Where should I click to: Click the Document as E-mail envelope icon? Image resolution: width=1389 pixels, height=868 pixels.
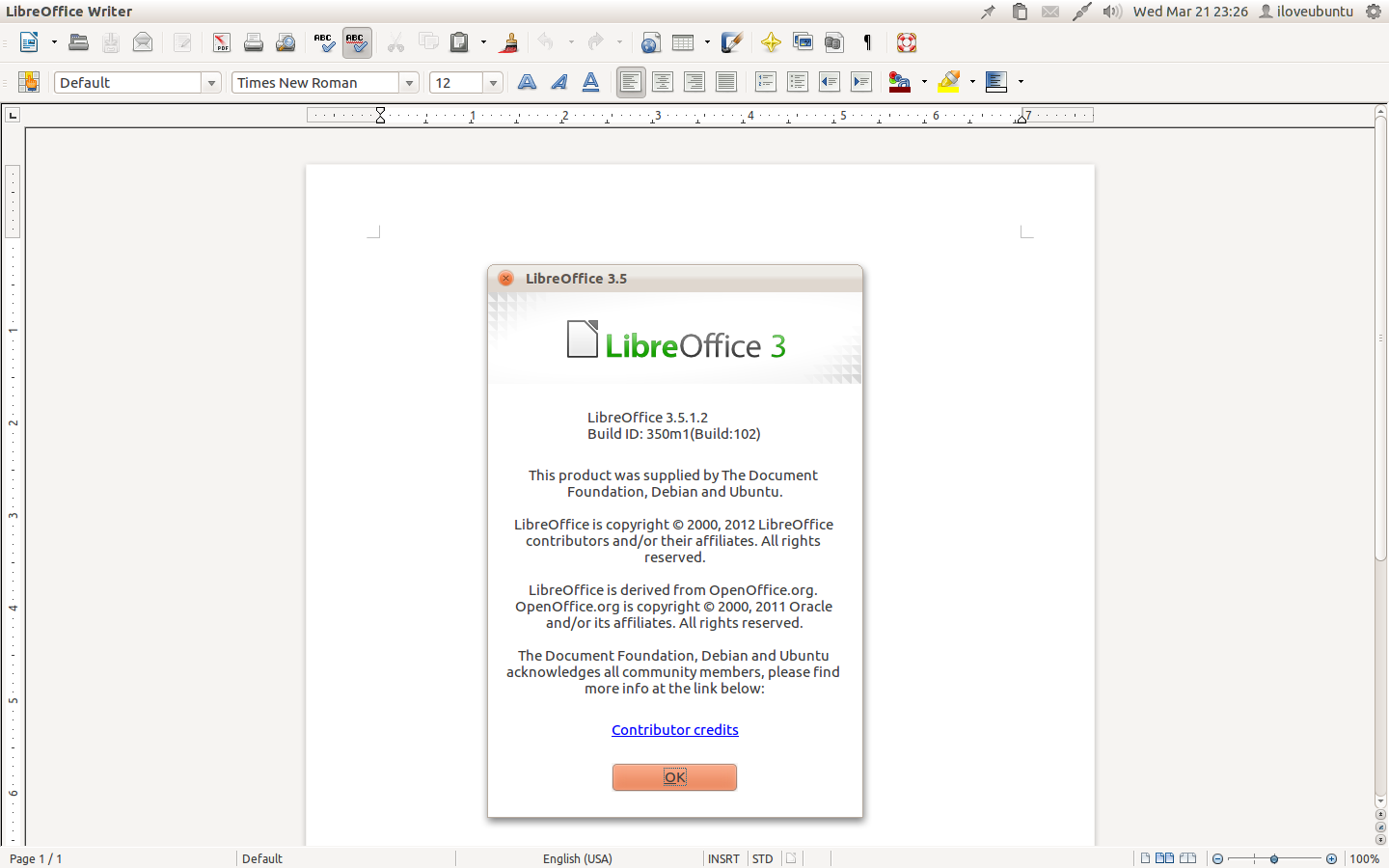143,42
